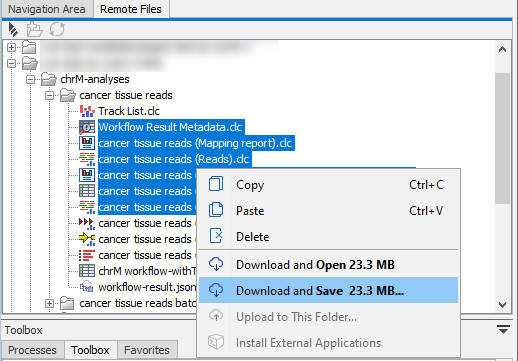The height and width of the screenshot is (361, 518).
Task: Click the vertical scrollbar thumb of the file tree
Action: pos(502,138)
